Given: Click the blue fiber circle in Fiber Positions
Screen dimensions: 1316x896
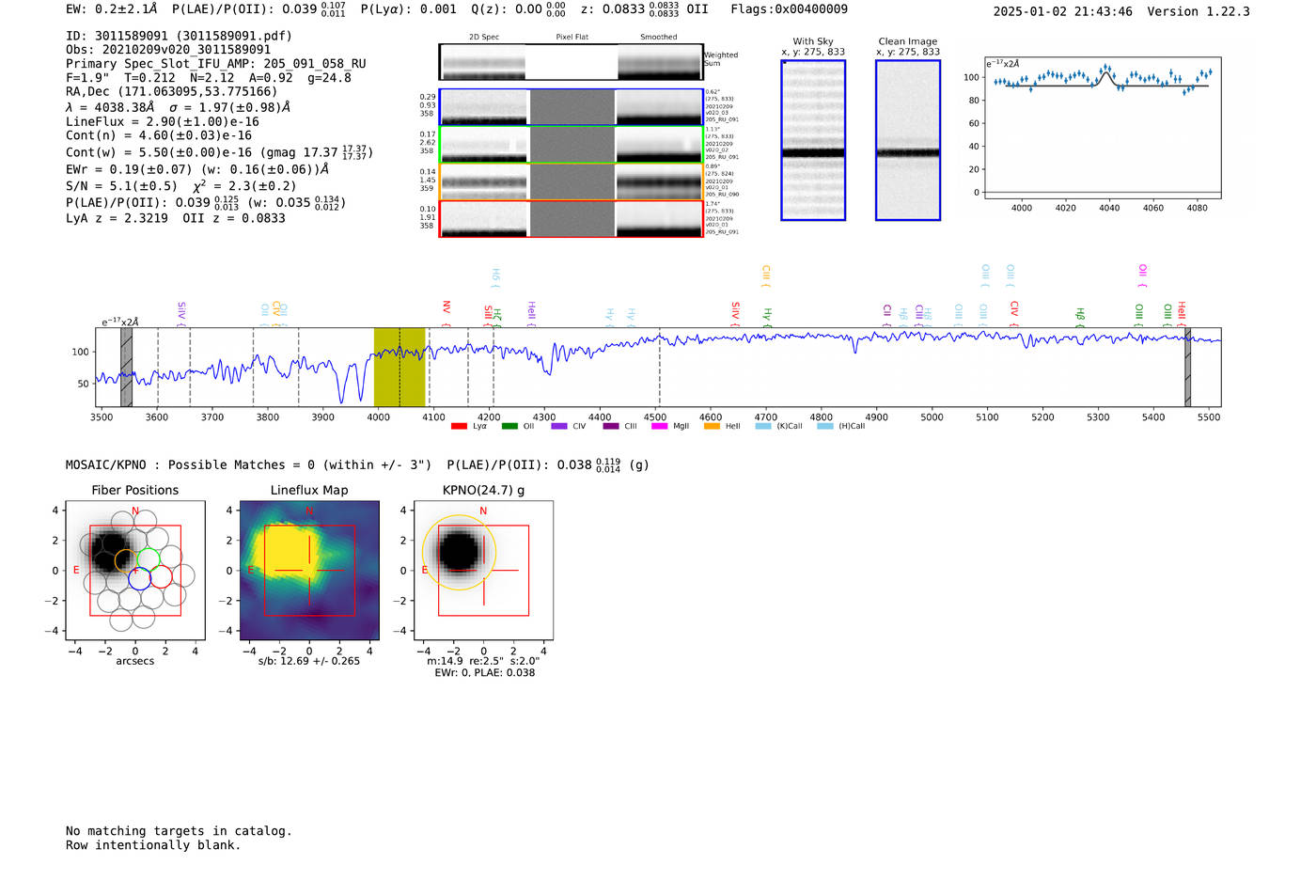Looking at the screenshot, I should click(139, 579).
